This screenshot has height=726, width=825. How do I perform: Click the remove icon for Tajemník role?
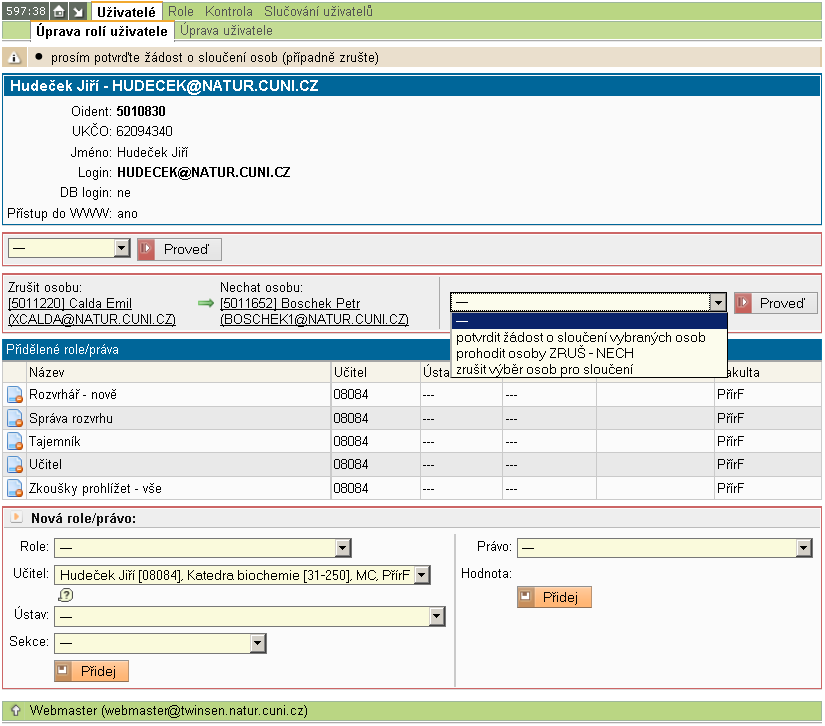click(x=15, y=441)
